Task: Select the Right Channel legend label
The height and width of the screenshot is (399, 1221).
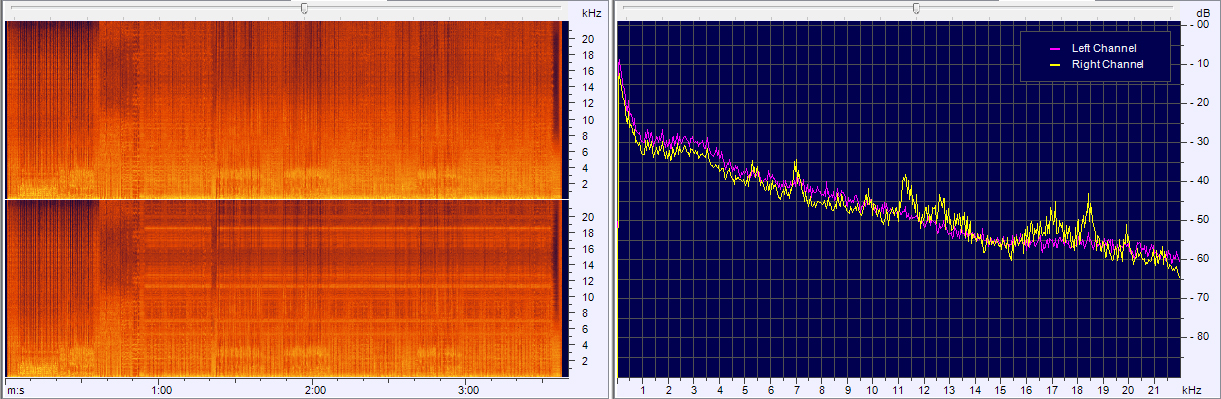Action: click(x=1107, y=64)
